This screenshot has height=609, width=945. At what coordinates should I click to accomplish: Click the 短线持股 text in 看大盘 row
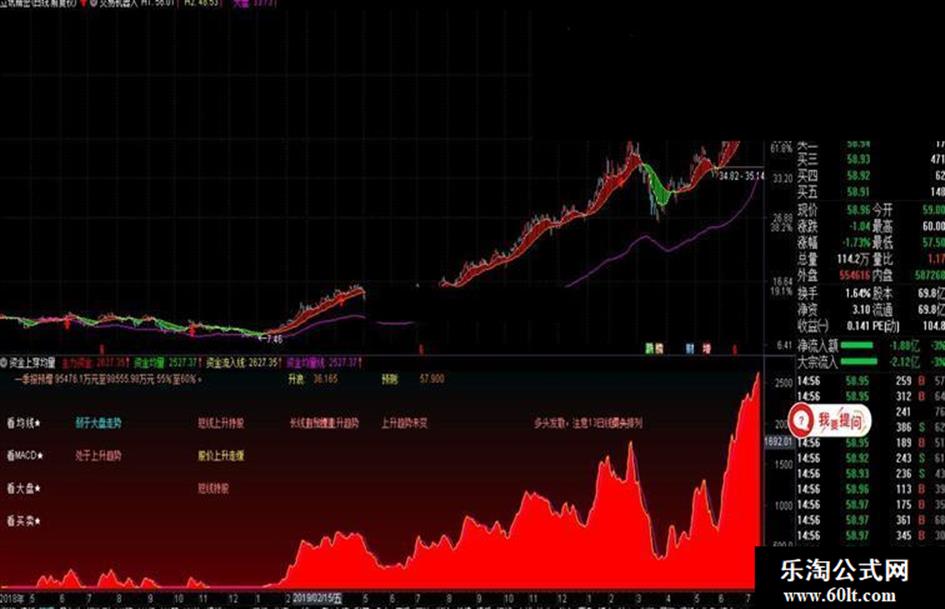coord(213,488)
